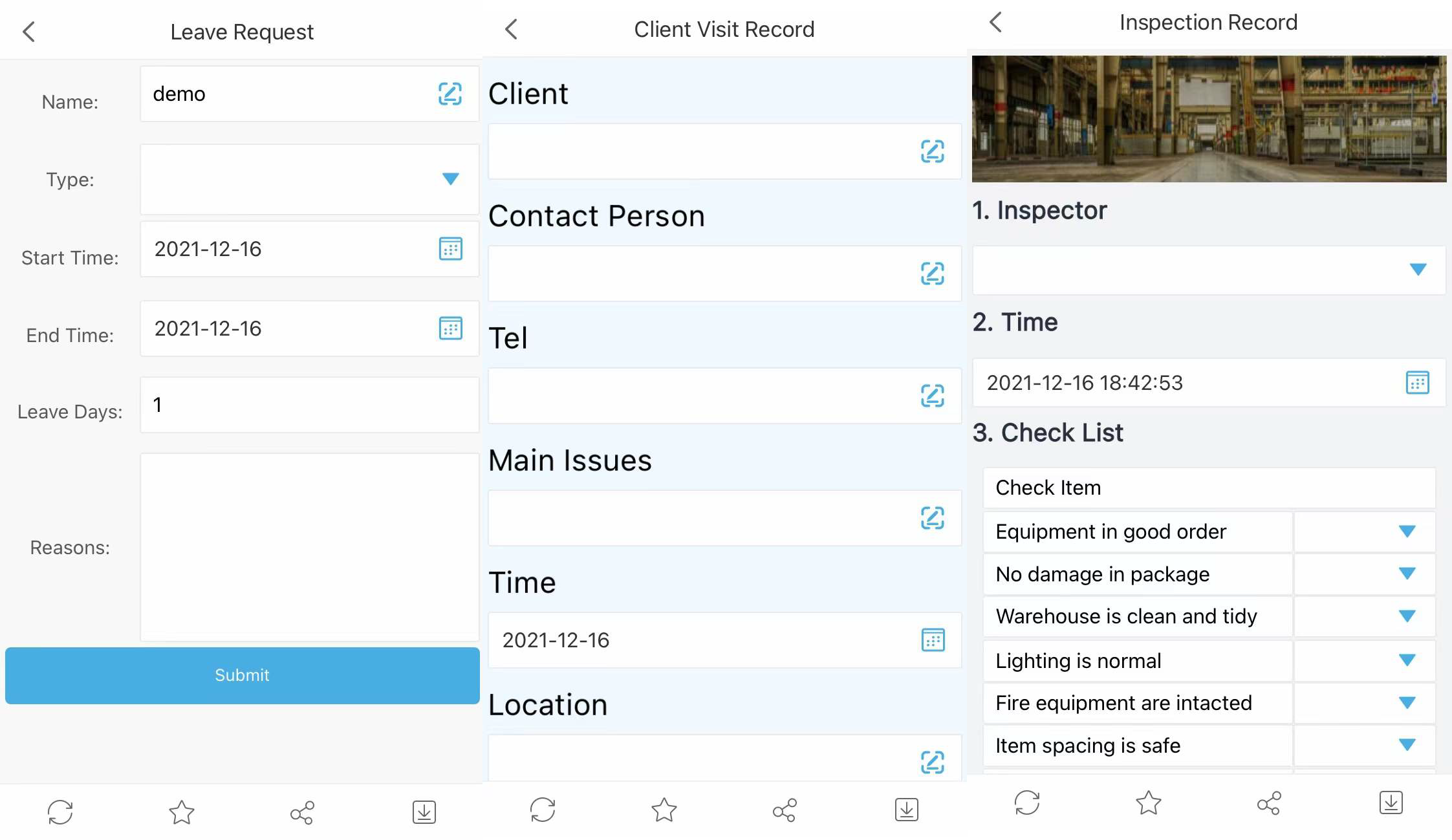
Task: Open the calendar icon for Client Visit Time
Action: coord(932,641)
